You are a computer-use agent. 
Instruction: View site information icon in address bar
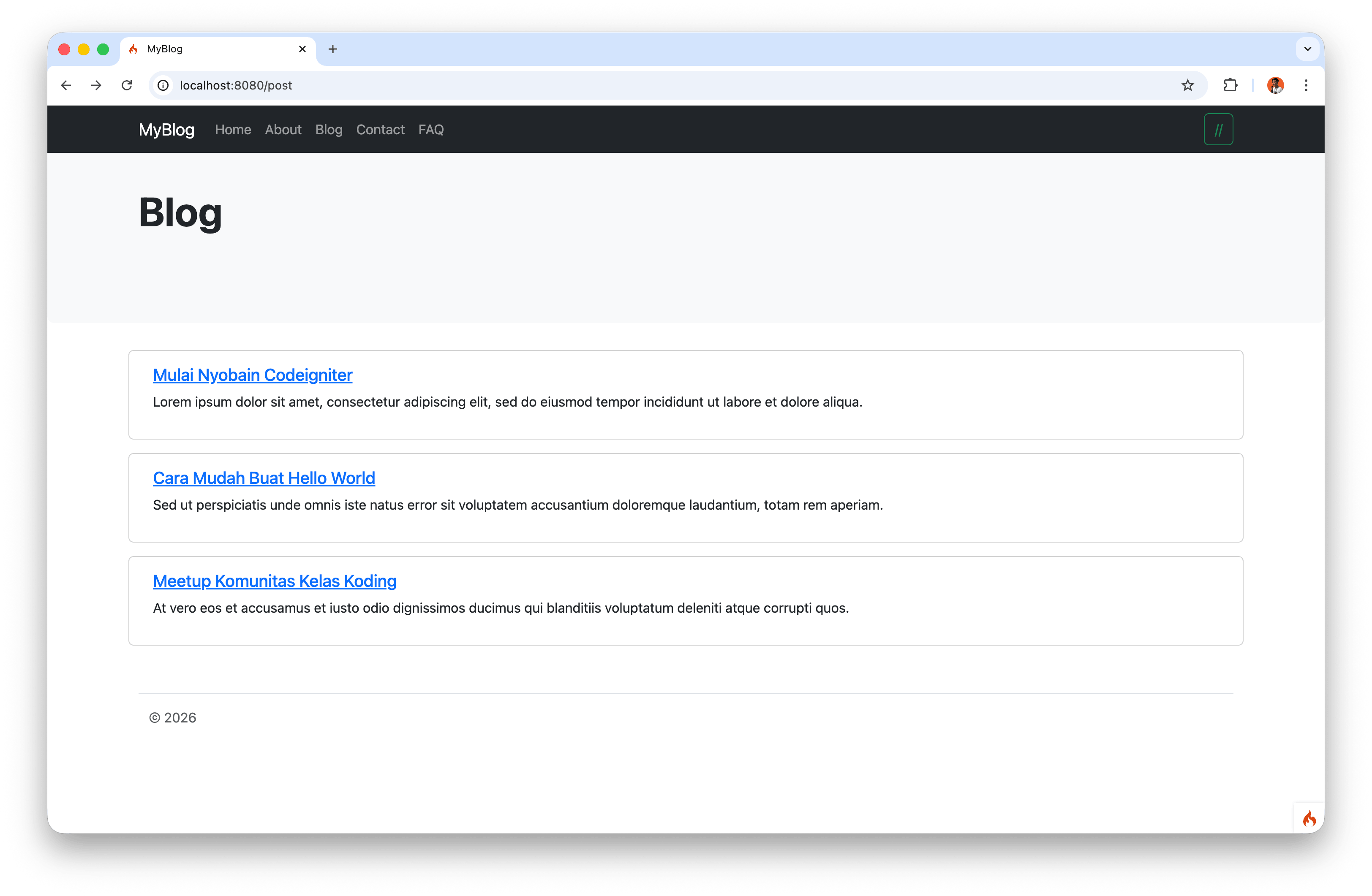tap(164, 85)
